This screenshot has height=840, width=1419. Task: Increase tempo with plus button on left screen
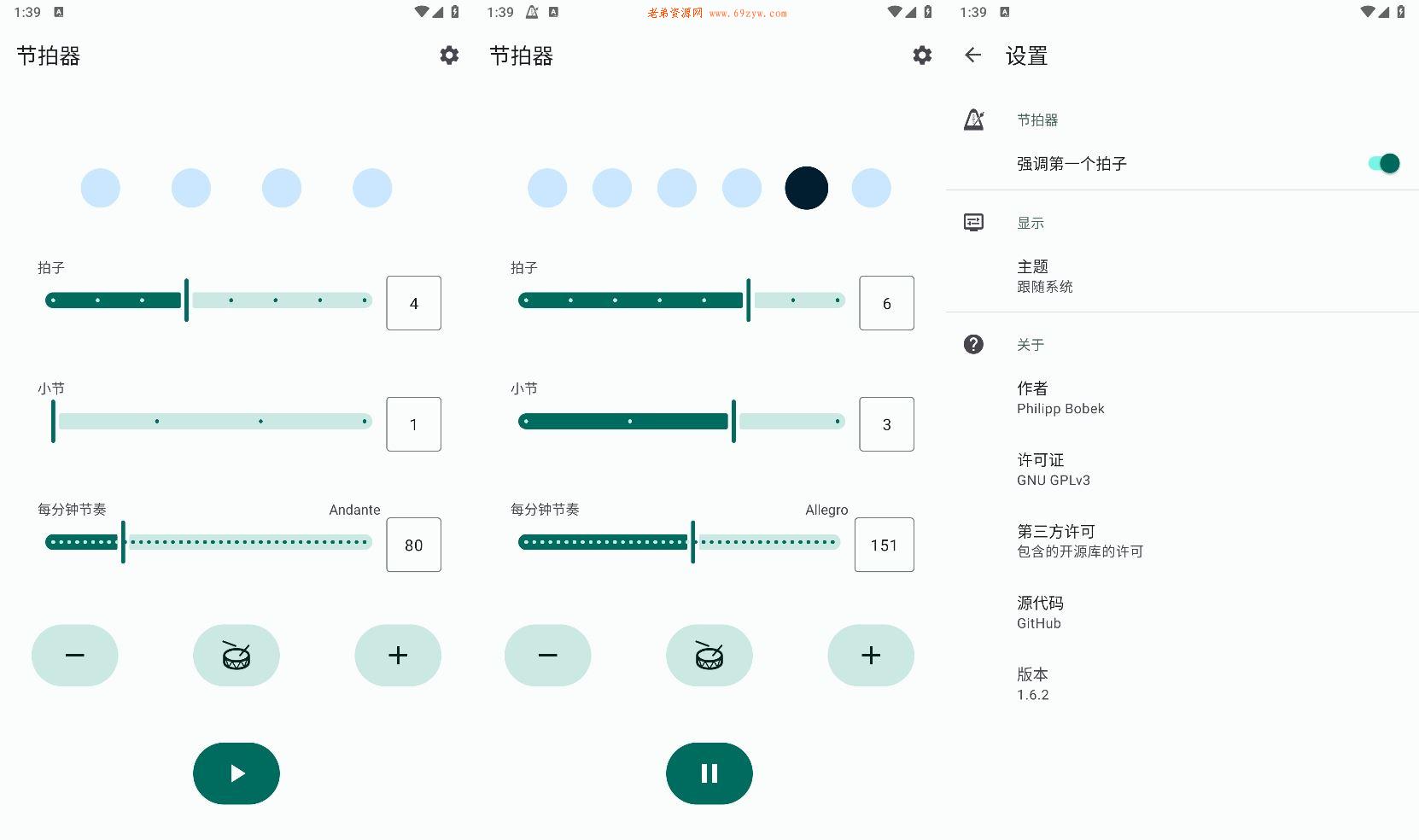tap(398, 655)
